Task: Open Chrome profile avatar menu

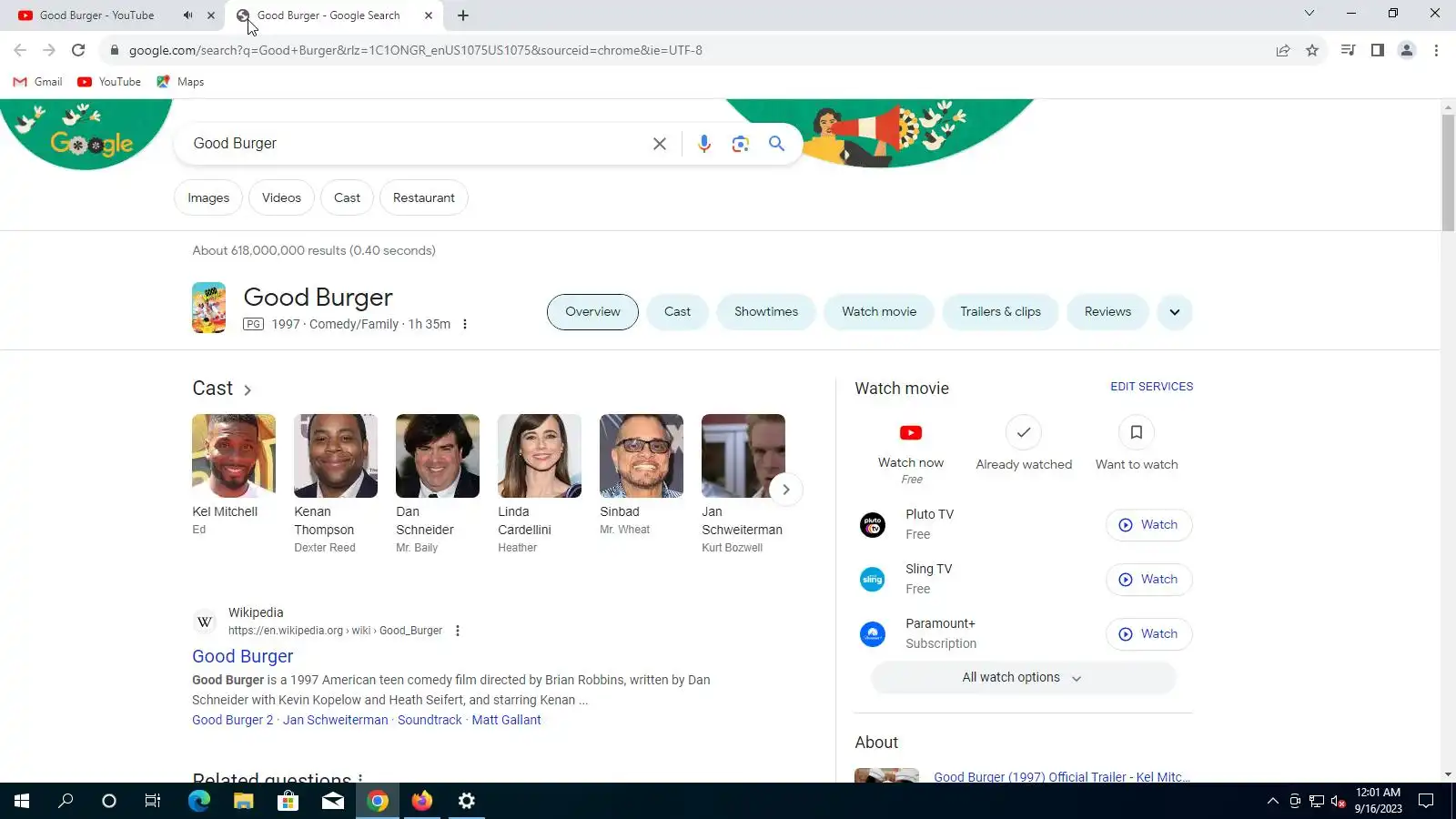Action: [1407, 50]
